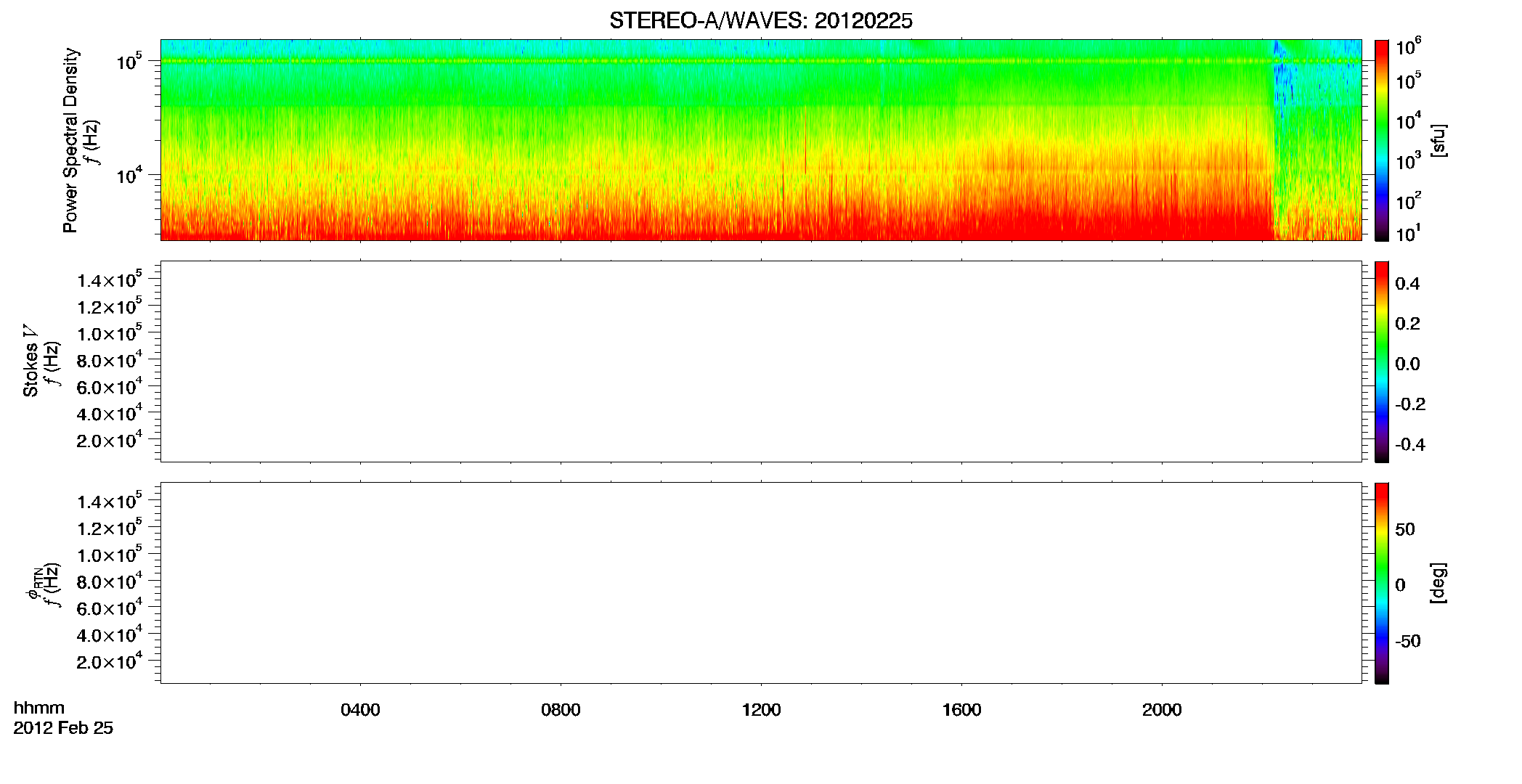Viewport: 1522px width, 784px height.
Task: Click the Power Spectral Density axis label
Action: pyautogui.click(x=70, y=140)
